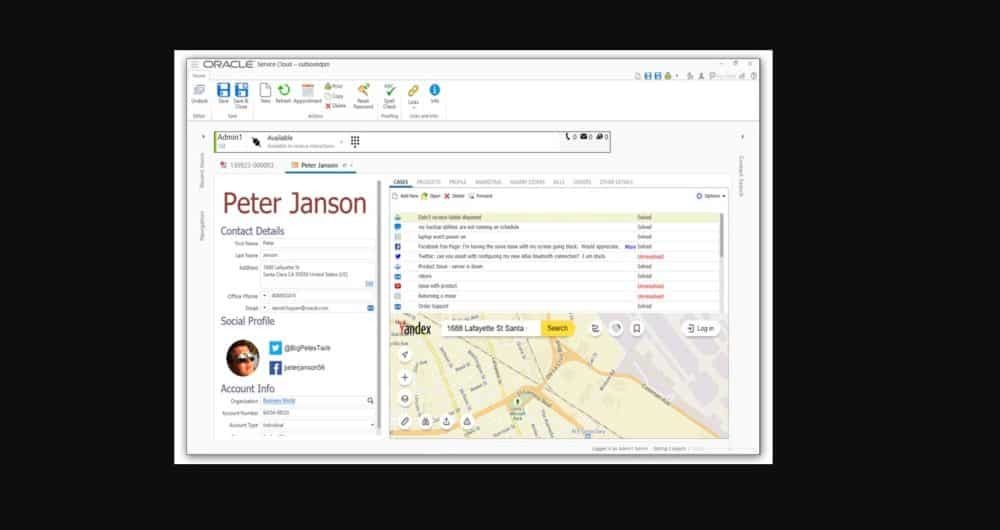1000x530 pixels.
Task: Click the map layers icon
Action: tap(404, 399)
